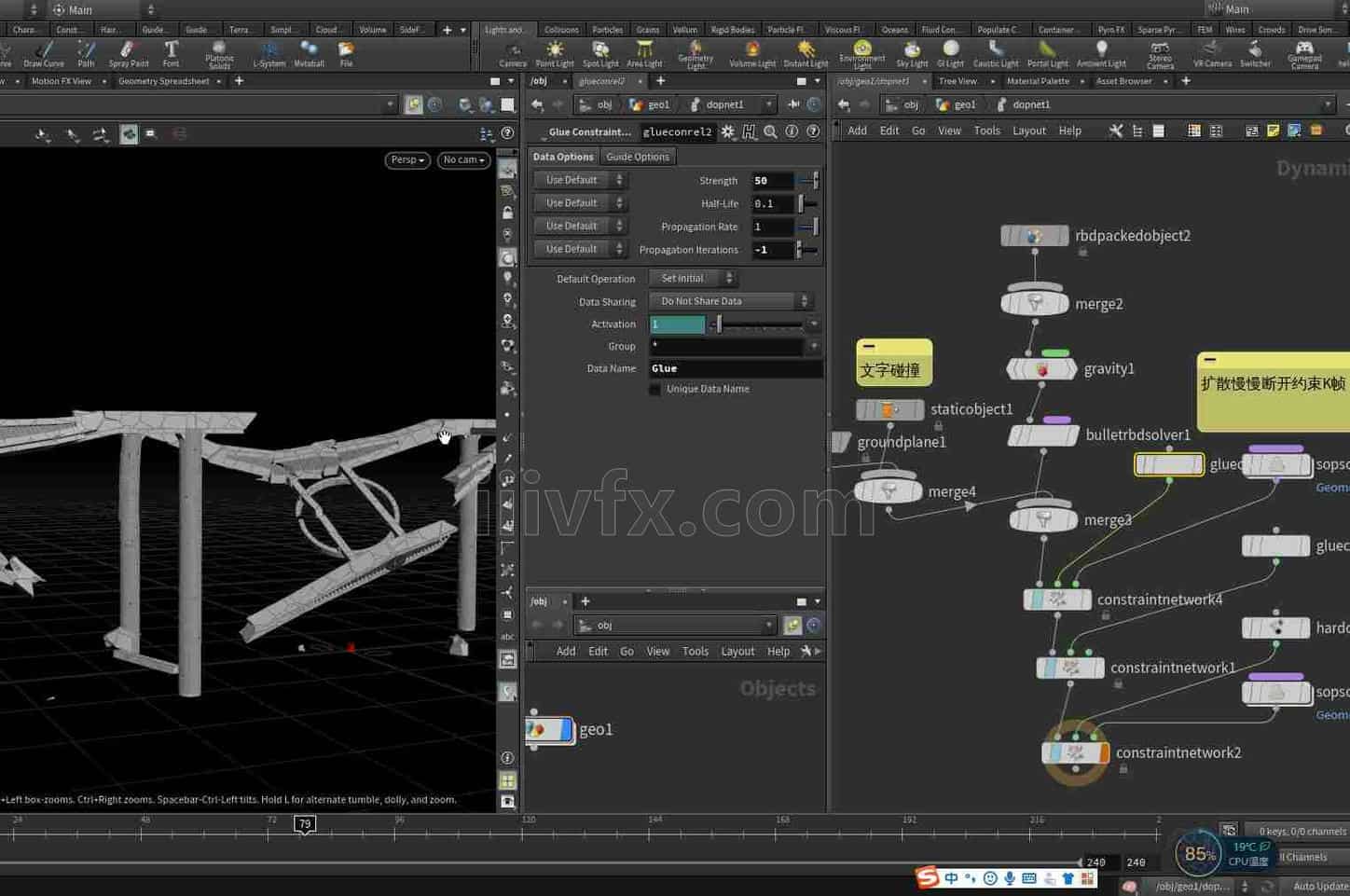Open Propagation Rate's Use Default dropdown
The image size is (1350, 896).
coord(579,227)
